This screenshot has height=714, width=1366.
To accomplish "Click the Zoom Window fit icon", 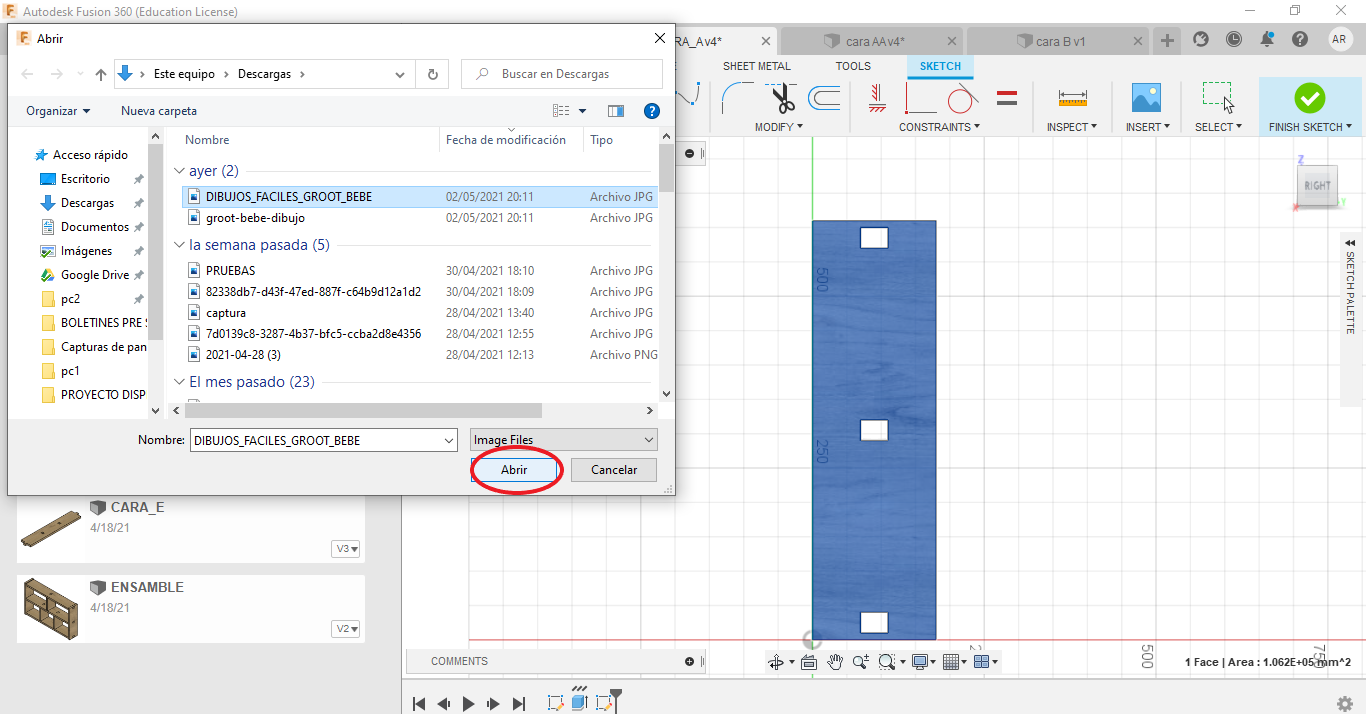I will [x=886, y=662].
